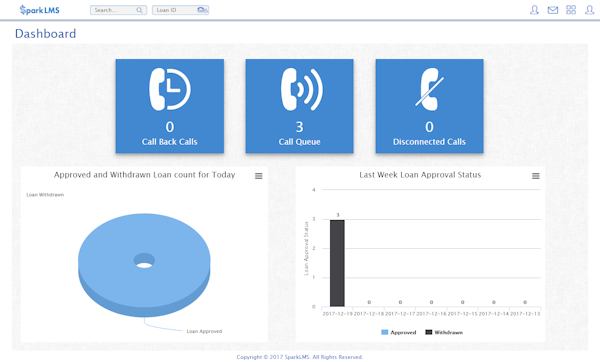Open the mail envelope icon
This screenshot has height=362, width=600.
tap(553, 10)
